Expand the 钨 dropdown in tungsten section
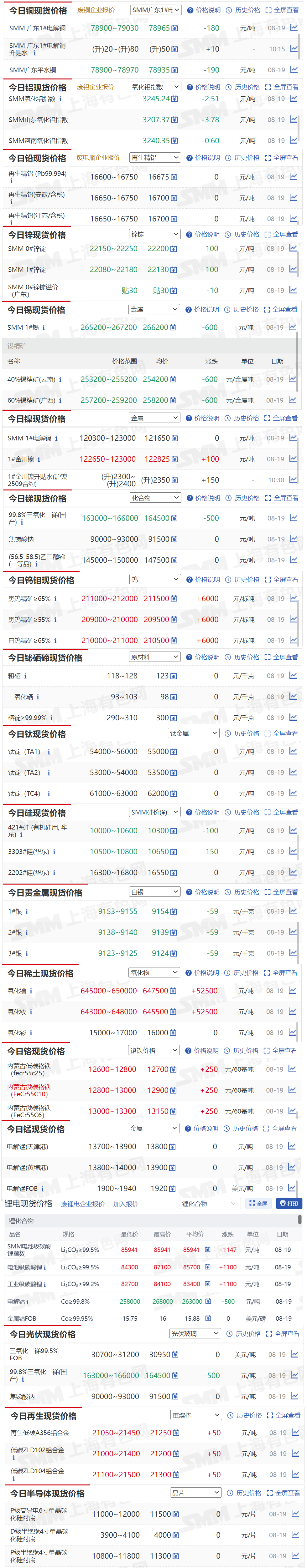Image resolution: width=307 pixels, height=1568 pixels. (x=155, y=580)
